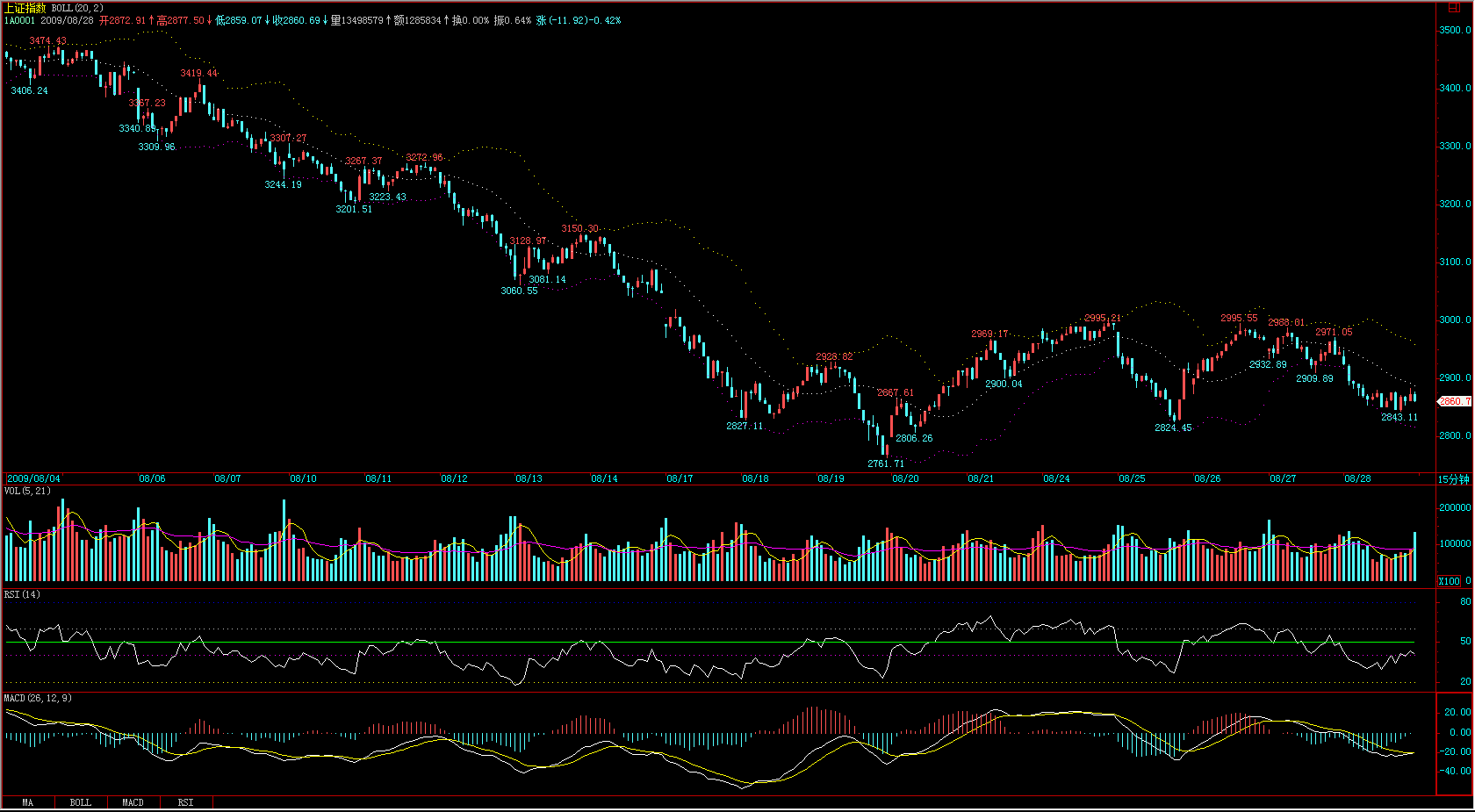This screenshot has height=812, width=1475.
Task: Switch to the MA indicator tab
Action: (28, 802)
